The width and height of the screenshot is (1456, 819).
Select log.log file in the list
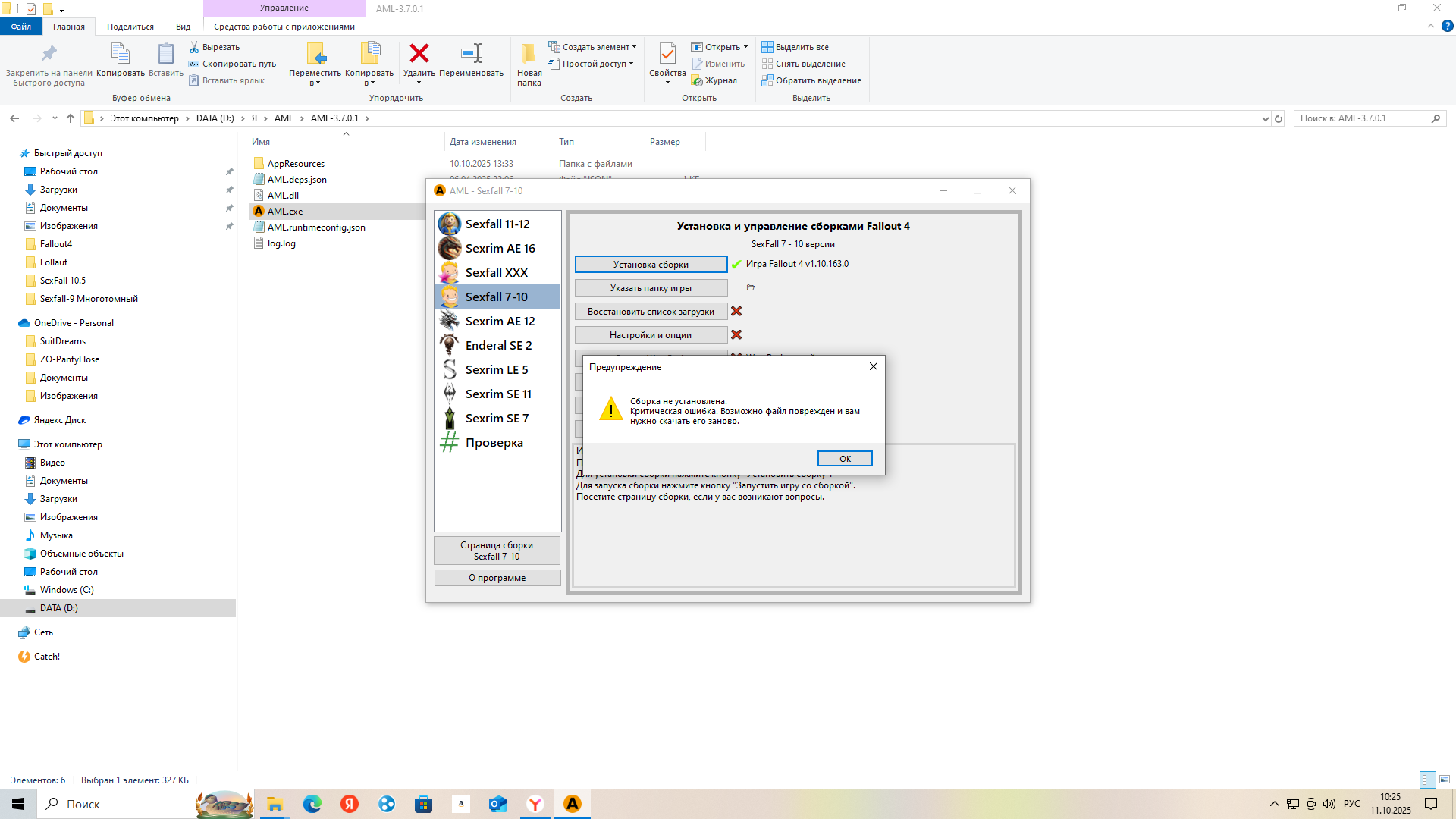click(x=281, y=243)
